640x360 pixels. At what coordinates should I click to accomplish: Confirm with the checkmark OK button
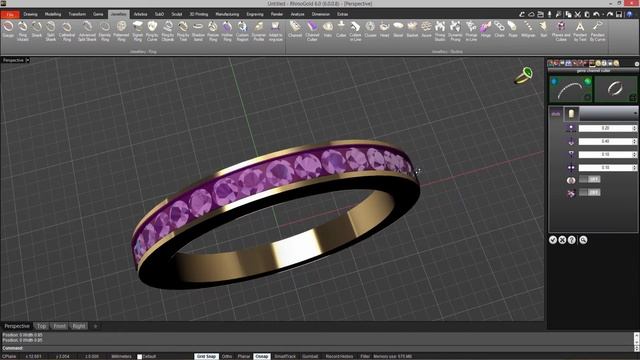coord(553,240)
